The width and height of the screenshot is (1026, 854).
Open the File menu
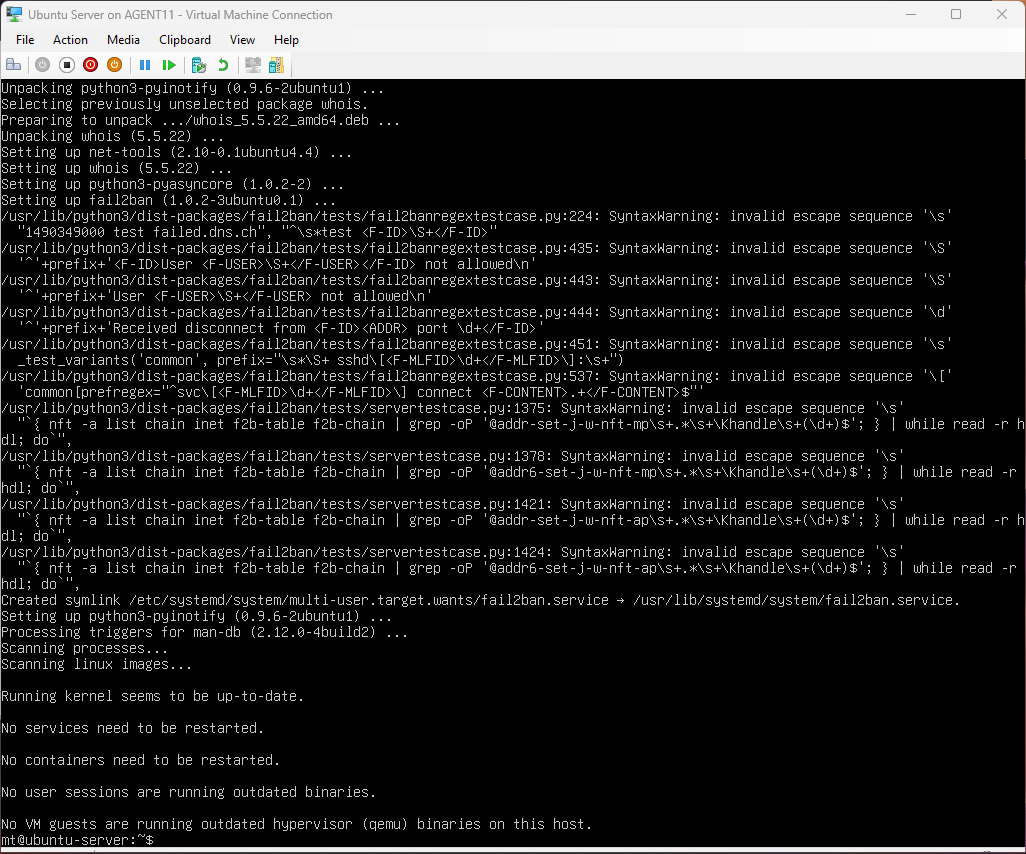tap(25, 40)
